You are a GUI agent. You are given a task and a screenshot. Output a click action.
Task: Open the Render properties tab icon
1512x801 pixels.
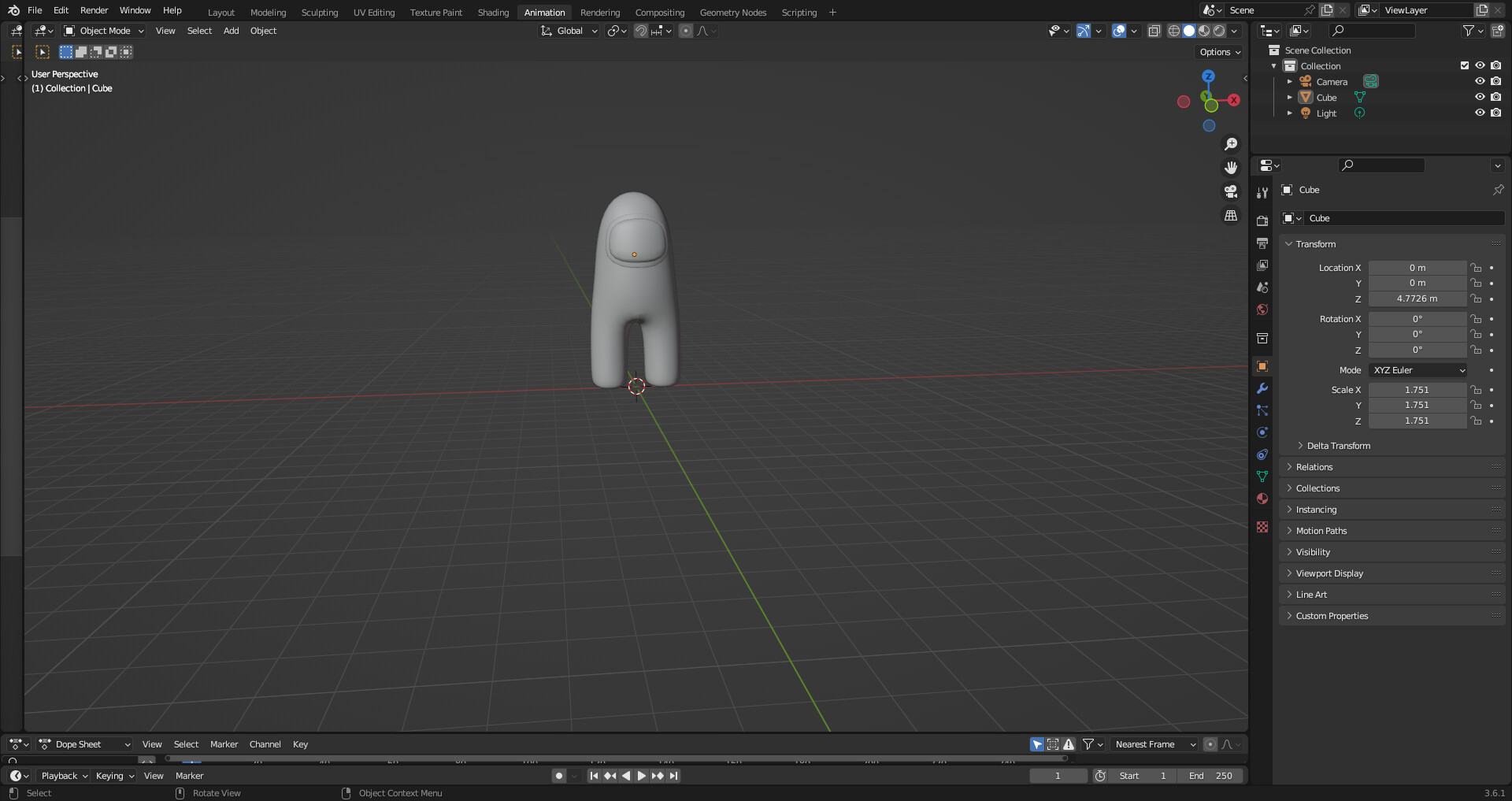pos(1262,221)
